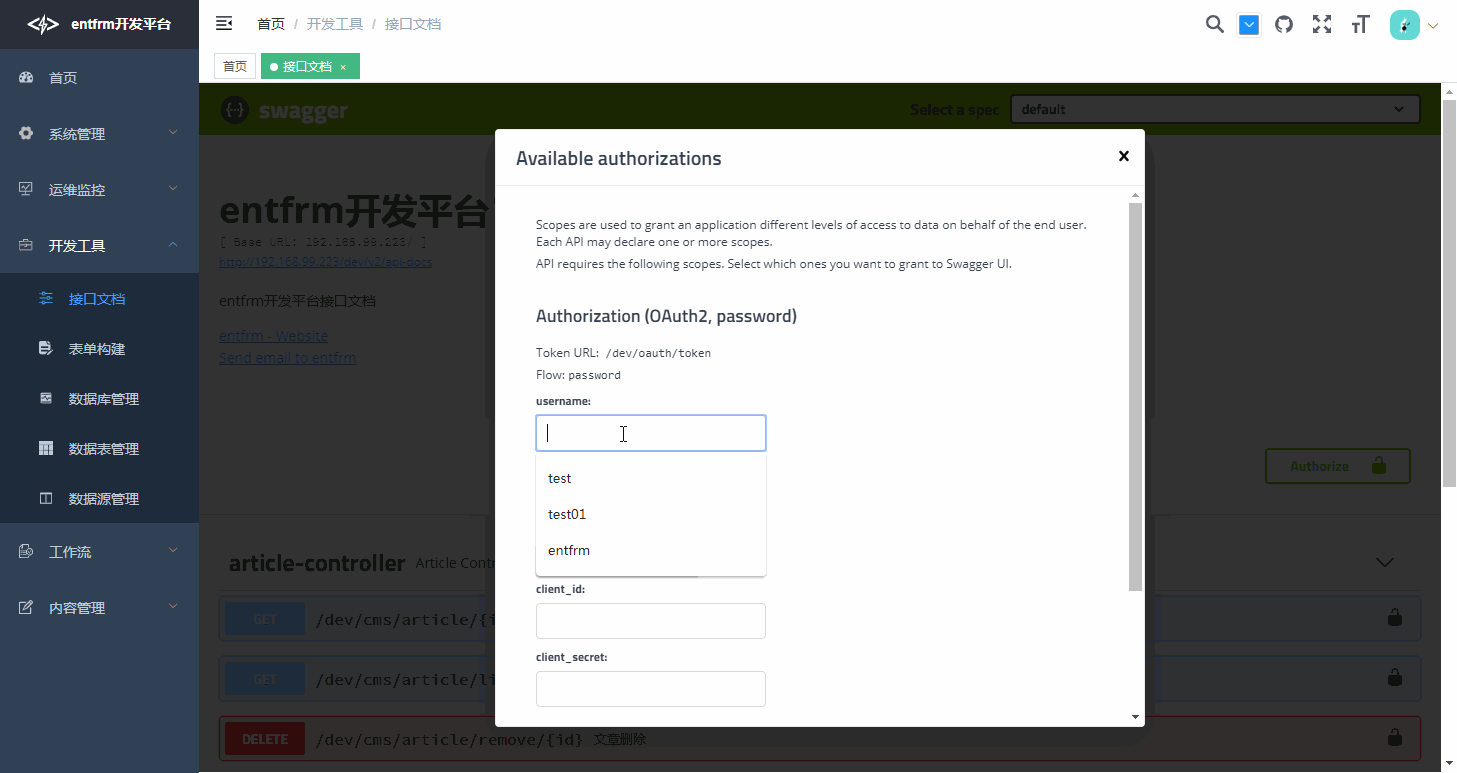Image resolution: width=1457 pixels, height=773 pixels.
Task: Toggle the lock icon on the DELETE endpoint row
Action: [1394, 738]
